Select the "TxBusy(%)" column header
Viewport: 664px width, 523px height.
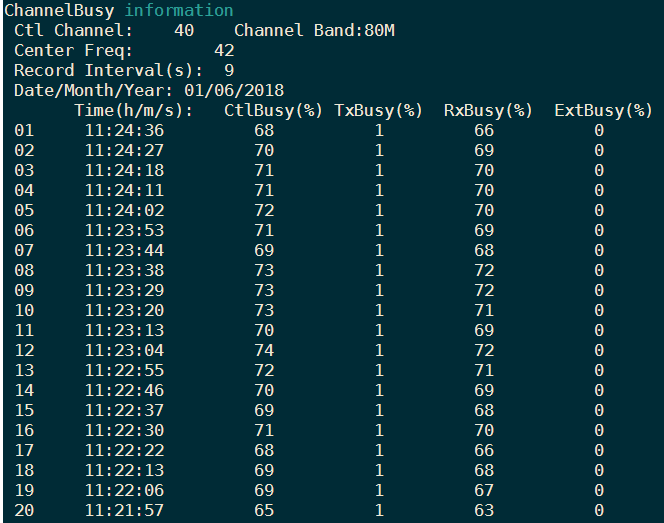379,110
